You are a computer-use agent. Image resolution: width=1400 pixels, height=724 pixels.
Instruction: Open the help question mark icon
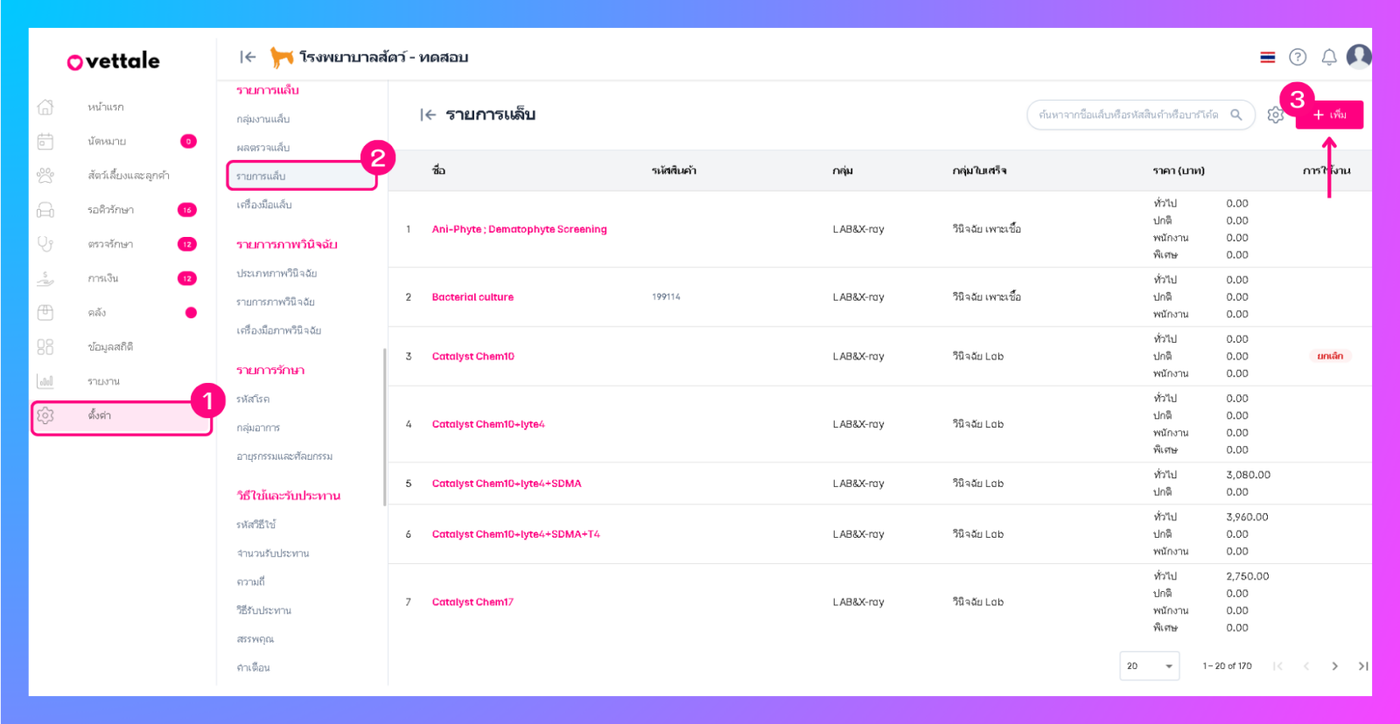1298,57
